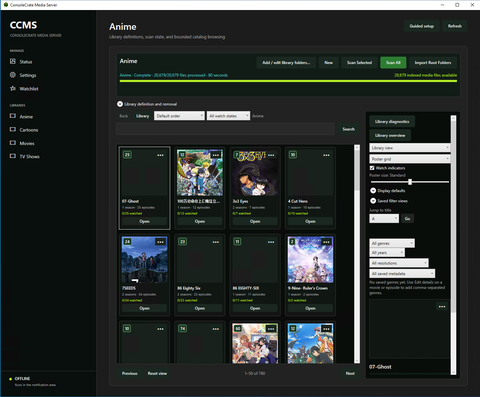Click the New library button

(x=329, y=63)
